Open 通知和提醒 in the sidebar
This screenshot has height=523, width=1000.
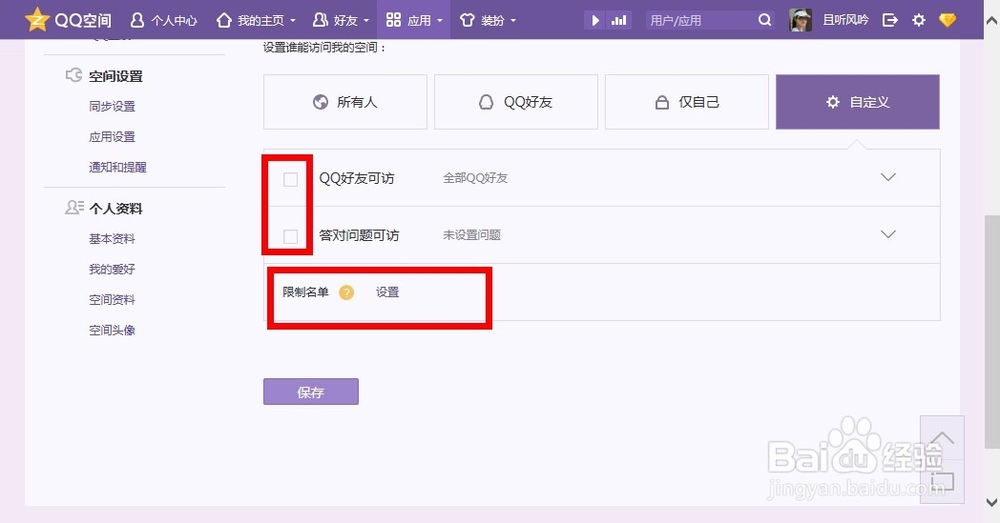[x=118, y=167]
